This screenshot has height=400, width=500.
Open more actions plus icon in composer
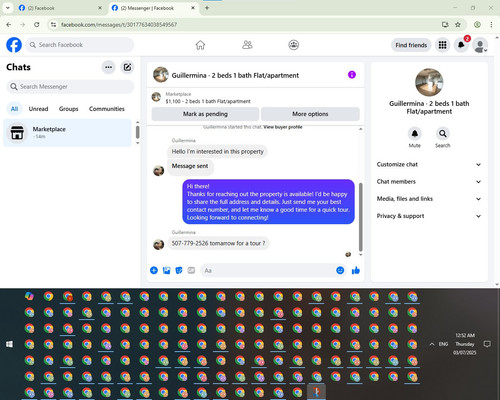[154, 270]
